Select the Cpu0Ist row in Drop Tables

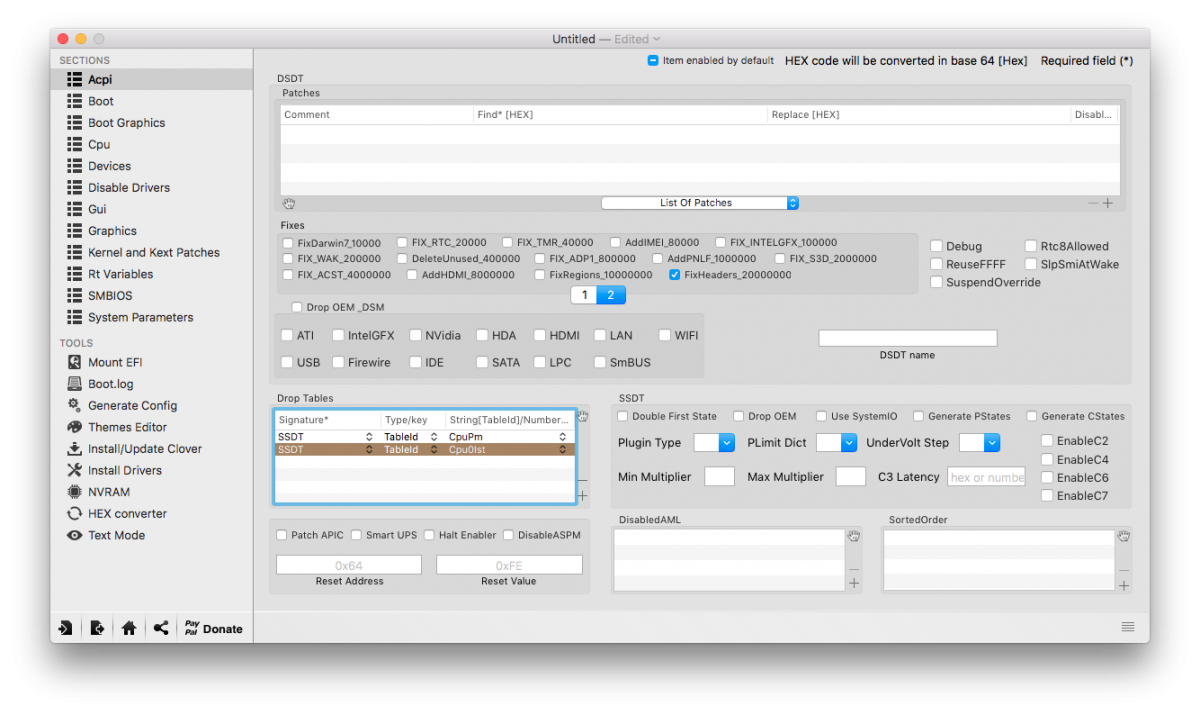[x=424, y=450]
